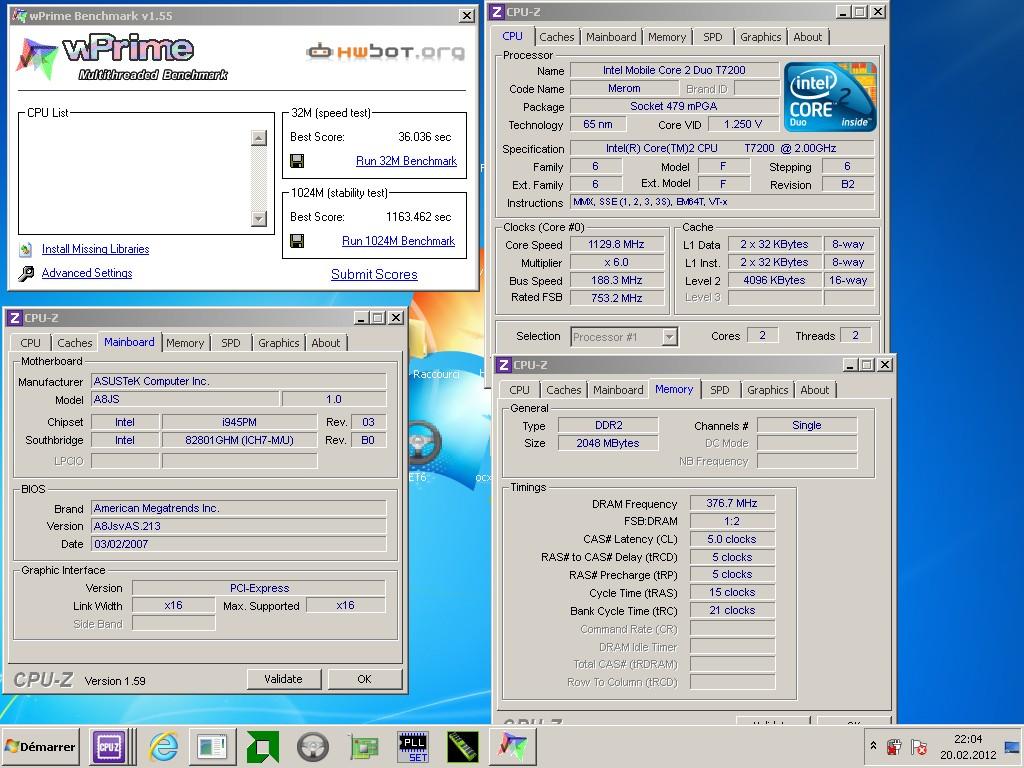This screenshot has height=768, width=1024.
Task: Click the HWBOT.org logo in wPrime
Action: coord(386,51)
